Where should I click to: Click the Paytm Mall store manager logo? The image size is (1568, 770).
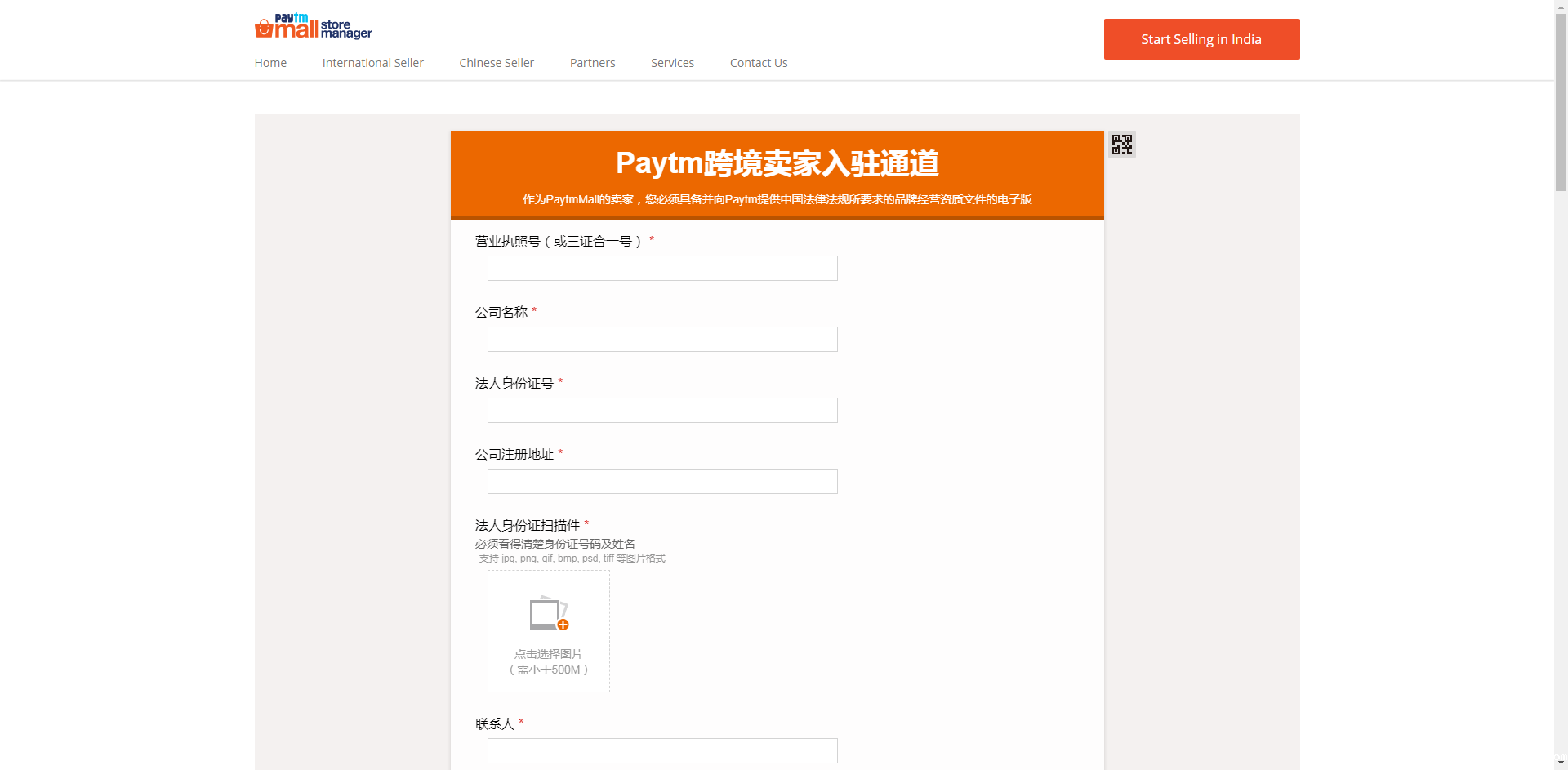[313, 27]
